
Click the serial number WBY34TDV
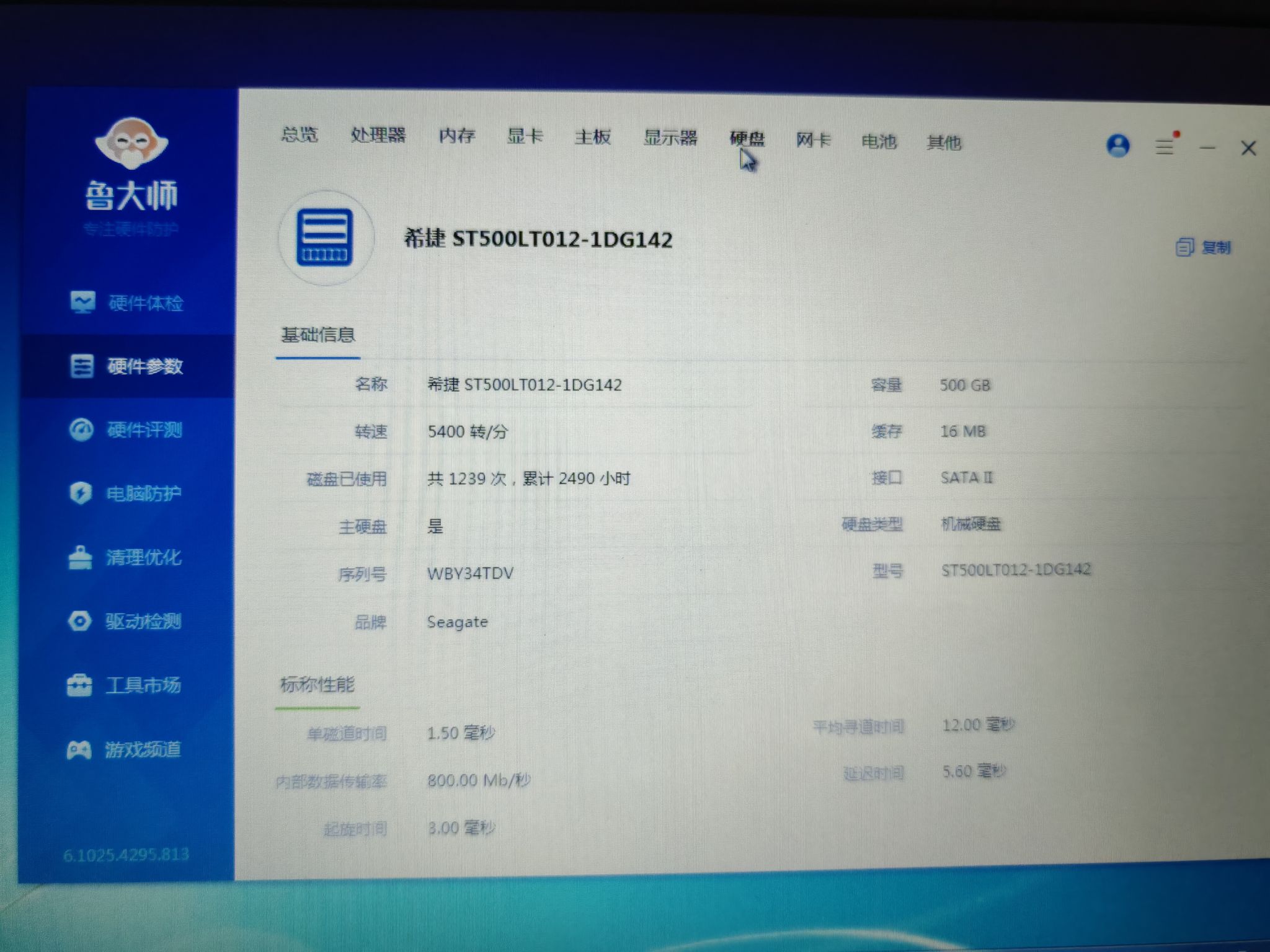(x=471, y=573)
